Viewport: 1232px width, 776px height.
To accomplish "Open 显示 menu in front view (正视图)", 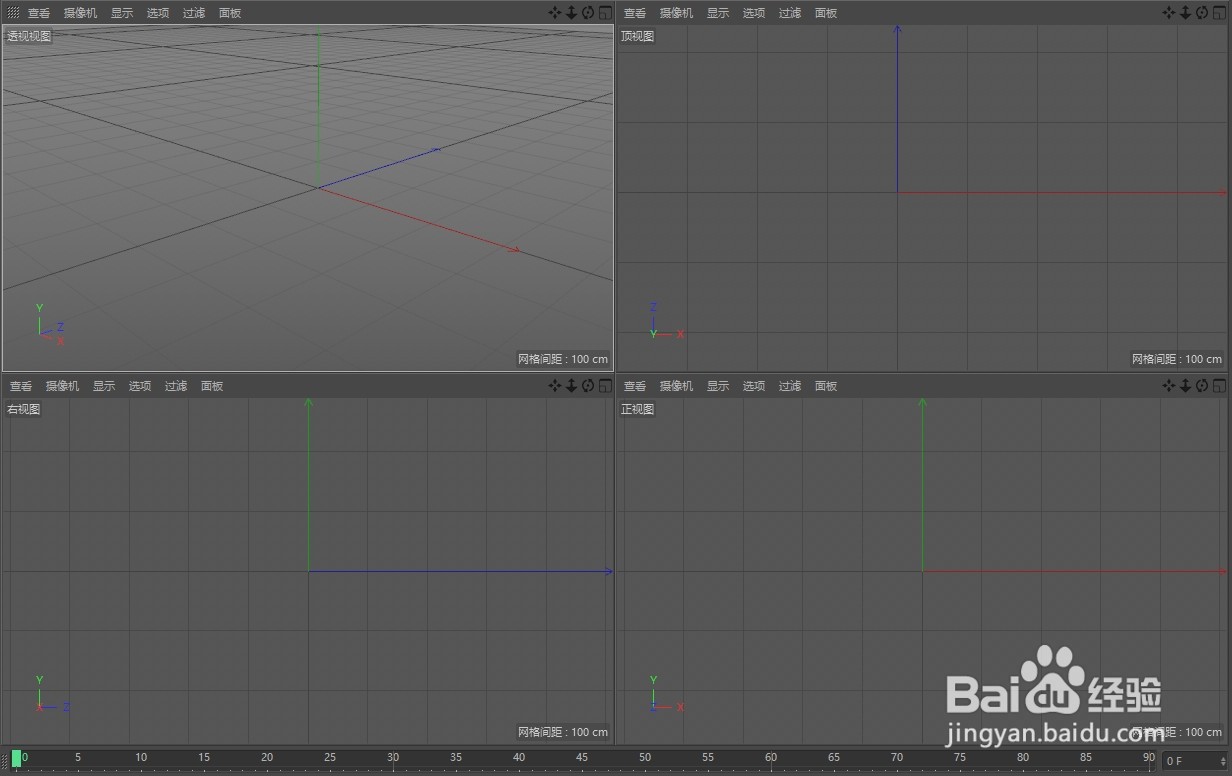I will coord(718,386).
